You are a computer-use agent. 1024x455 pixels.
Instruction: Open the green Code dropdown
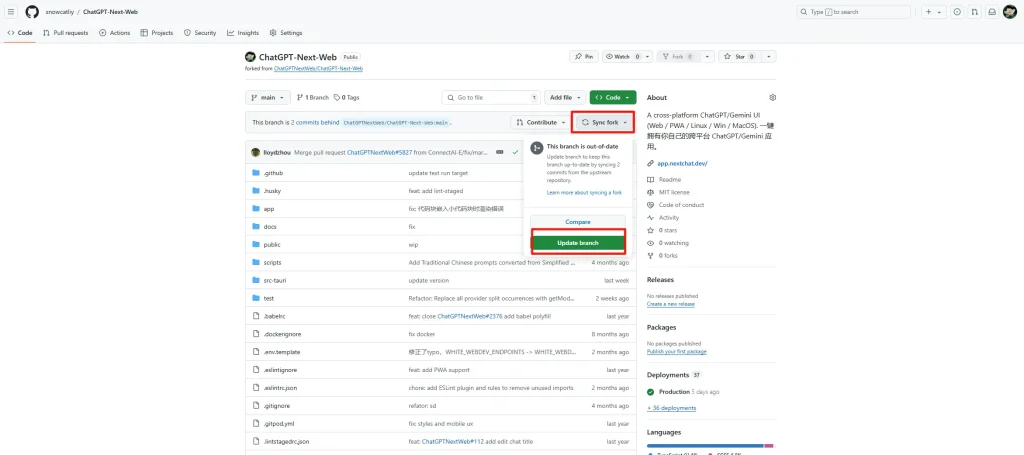coord(612,97)
